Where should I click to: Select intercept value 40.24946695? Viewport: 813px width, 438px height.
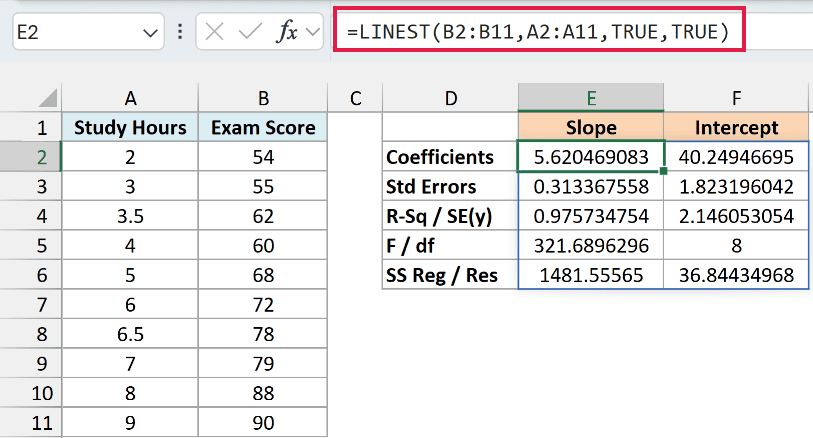[x=736, y=157]
